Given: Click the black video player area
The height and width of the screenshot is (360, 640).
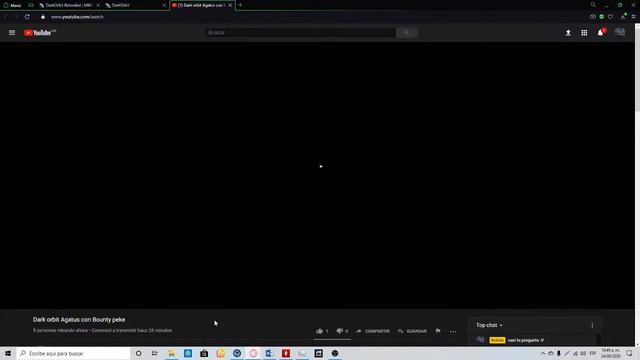Looking at the screenshot, I should (317, 176).
